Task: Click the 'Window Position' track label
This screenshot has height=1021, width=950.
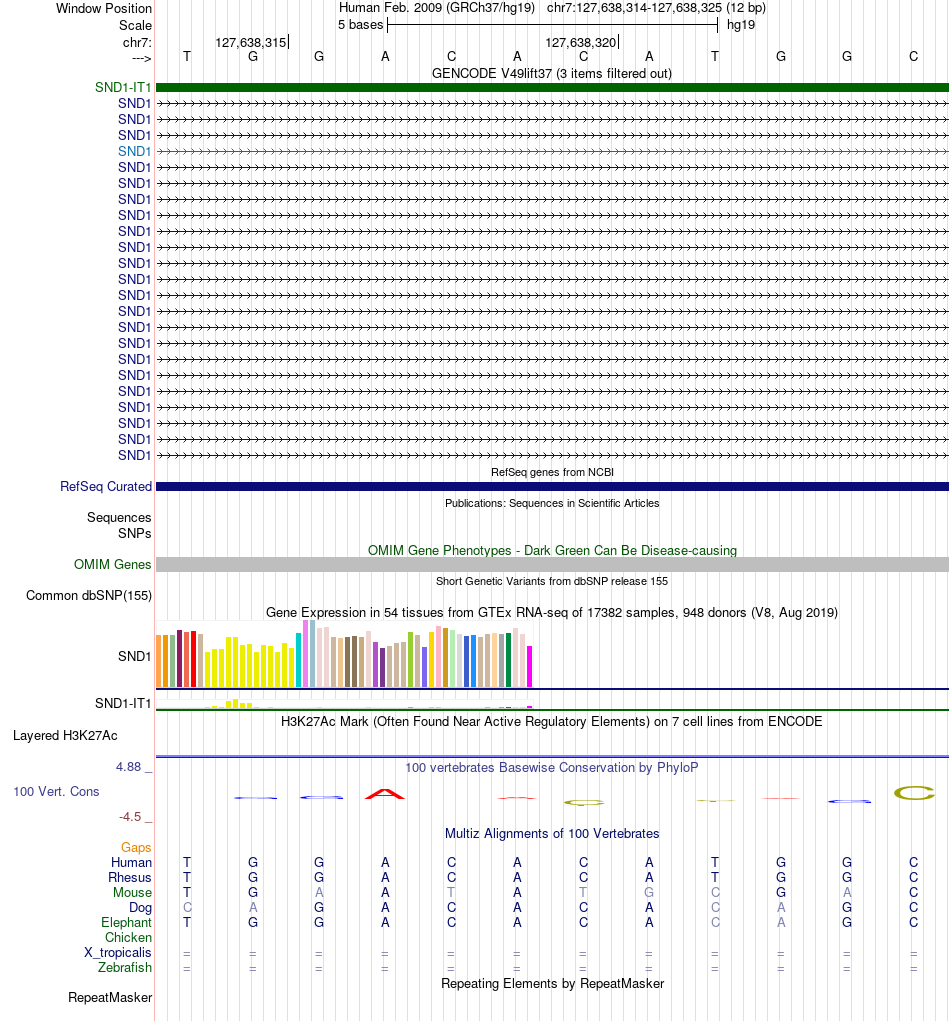Action: click(104, 8)
